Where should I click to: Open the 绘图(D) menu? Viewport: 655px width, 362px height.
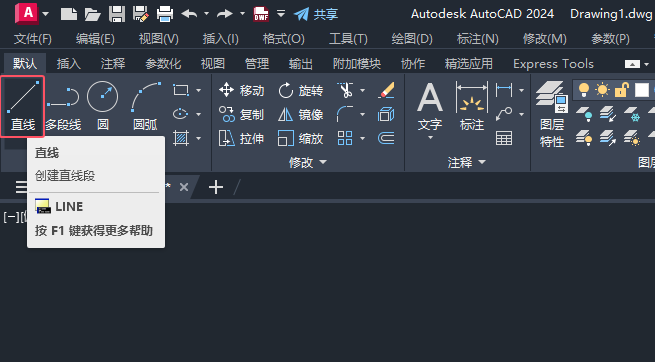(x=412, y=39)
